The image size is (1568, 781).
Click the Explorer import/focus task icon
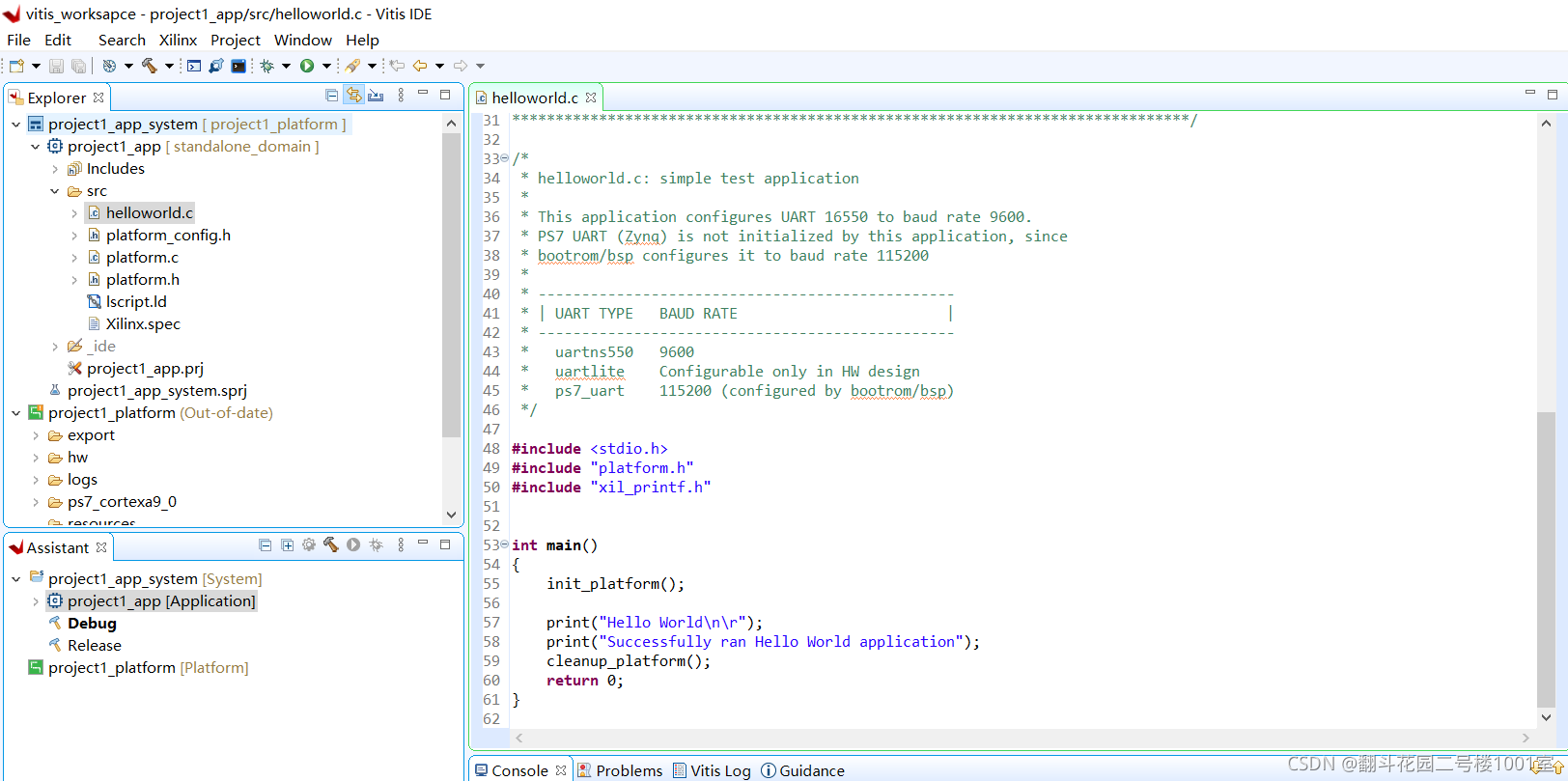[x=376, y=96]
